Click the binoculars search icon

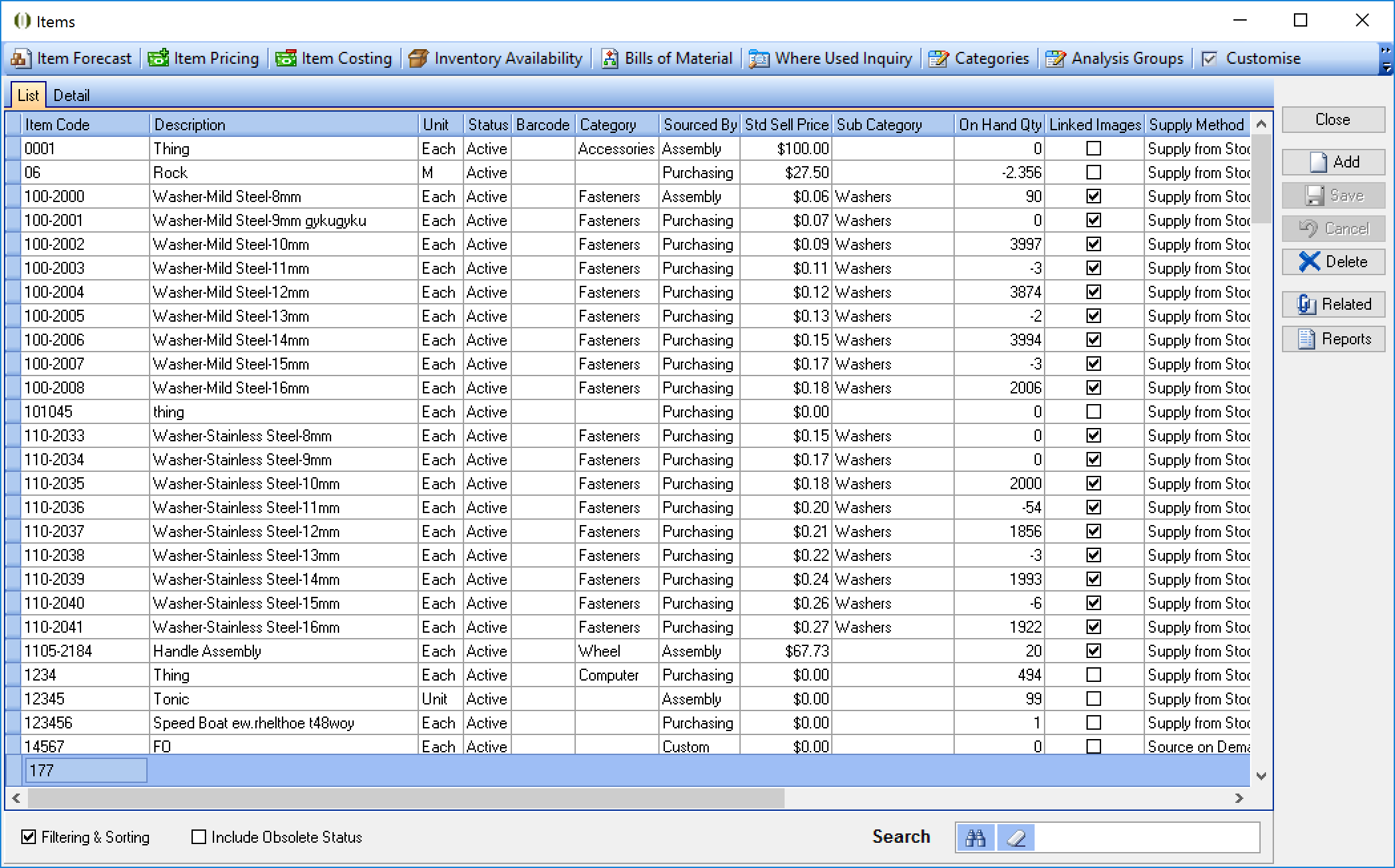975,837
